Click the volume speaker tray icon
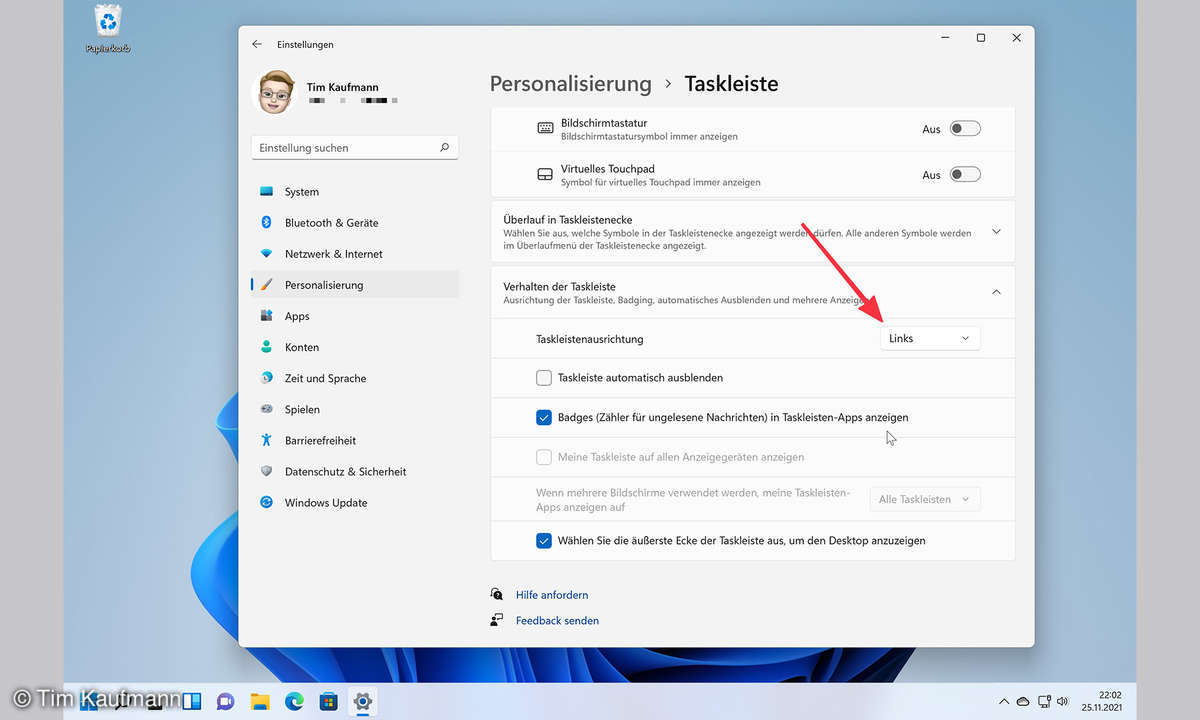 (1061, 701)
